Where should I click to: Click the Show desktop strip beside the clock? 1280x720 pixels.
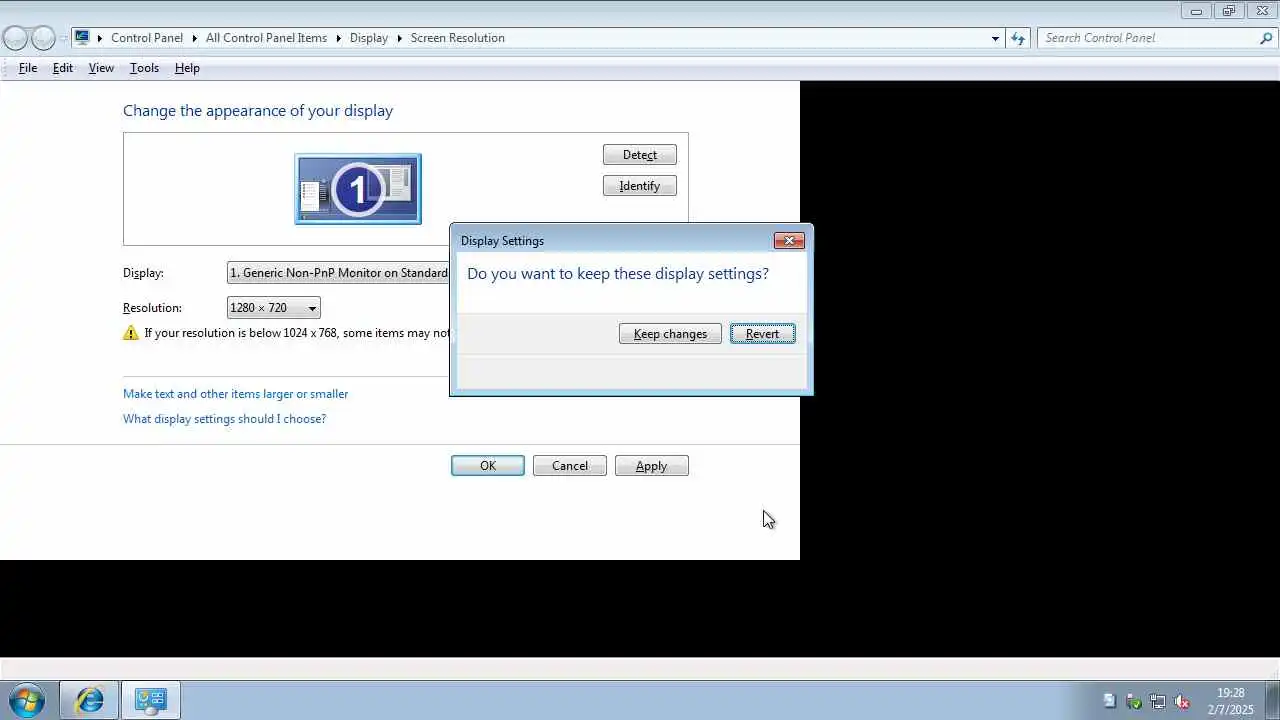tap(1272, 700)
